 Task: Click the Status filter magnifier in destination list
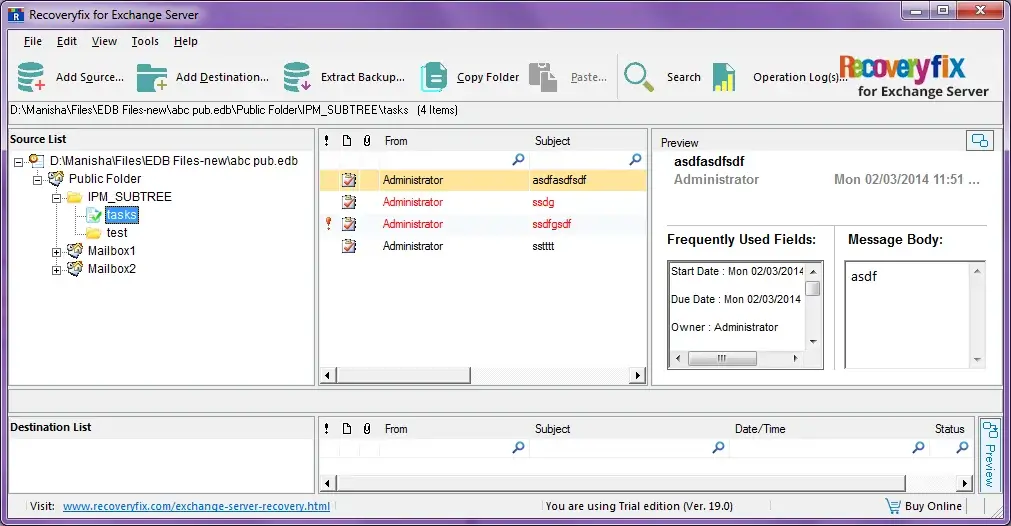pyautogui.click(x=962, y=447)
